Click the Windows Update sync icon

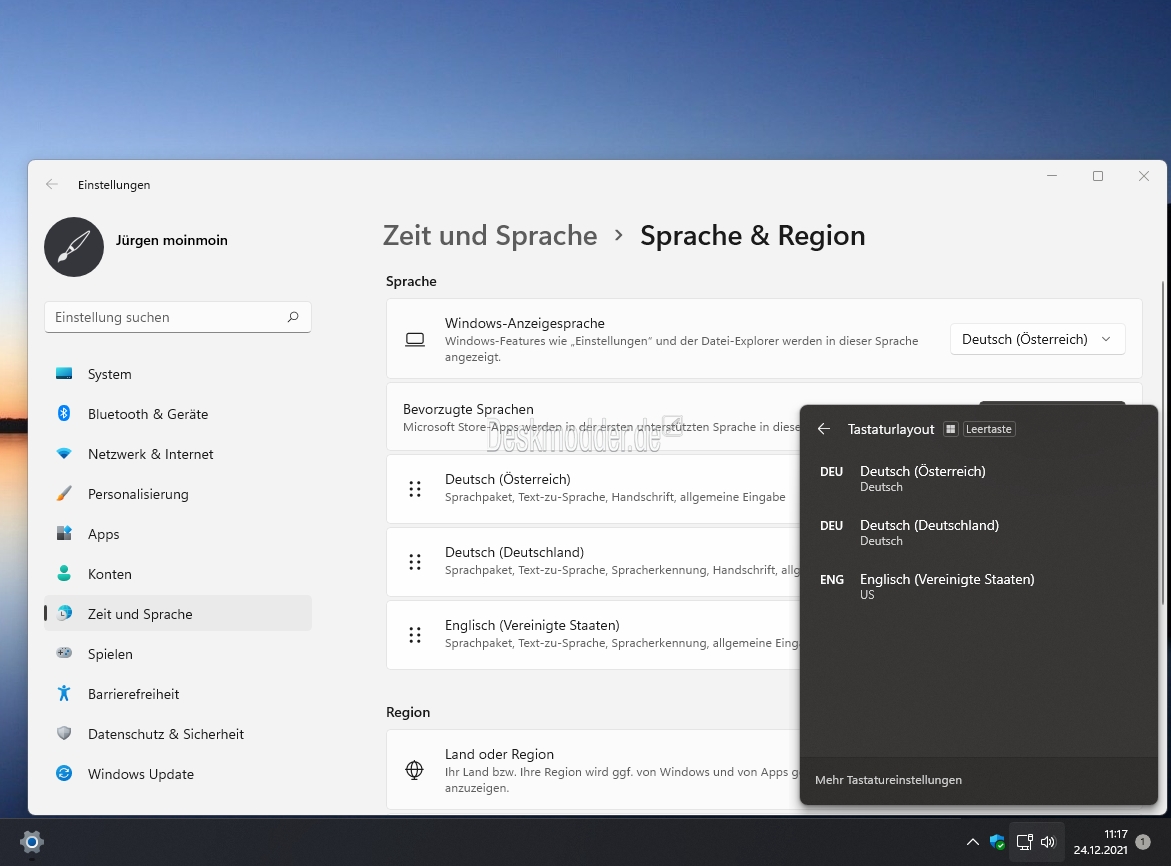(x=64, y=773)
